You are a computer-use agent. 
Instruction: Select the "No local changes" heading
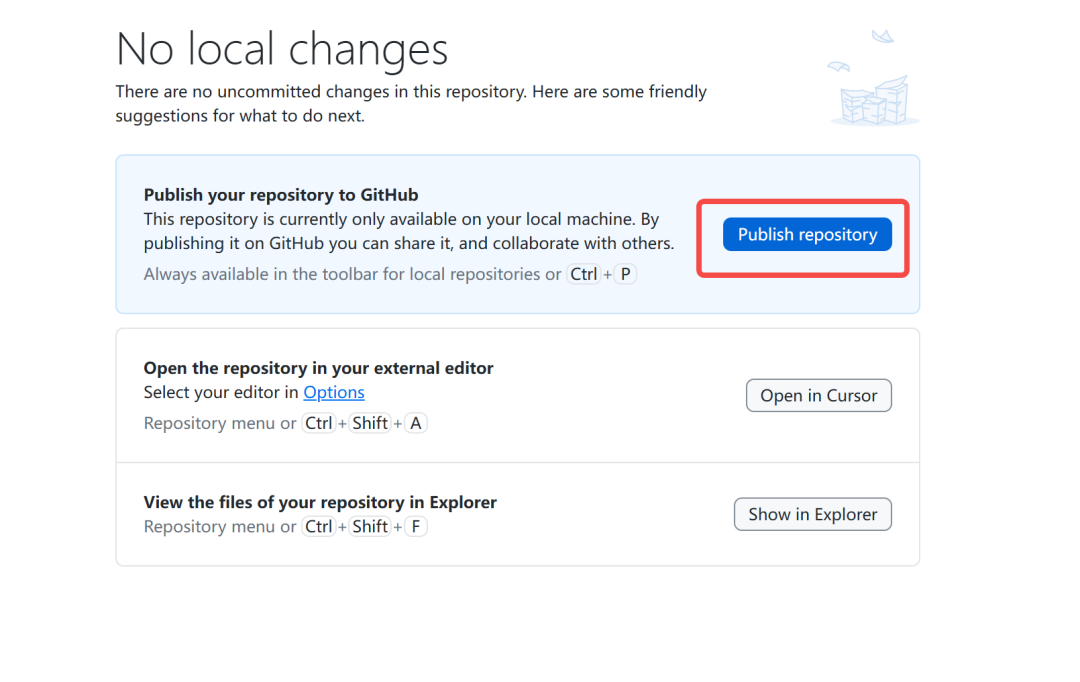(x=282, y=50)
